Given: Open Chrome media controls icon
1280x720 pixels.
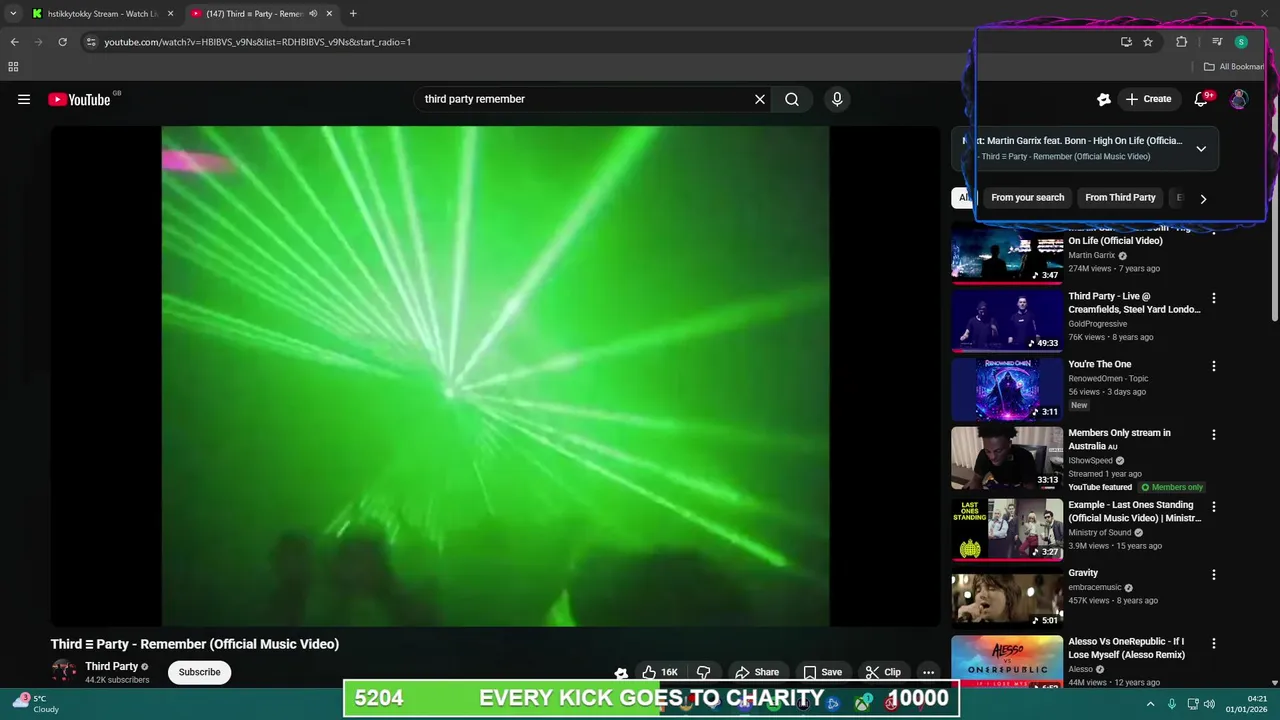Looking at the screenshot, I should click(1217, 42).
